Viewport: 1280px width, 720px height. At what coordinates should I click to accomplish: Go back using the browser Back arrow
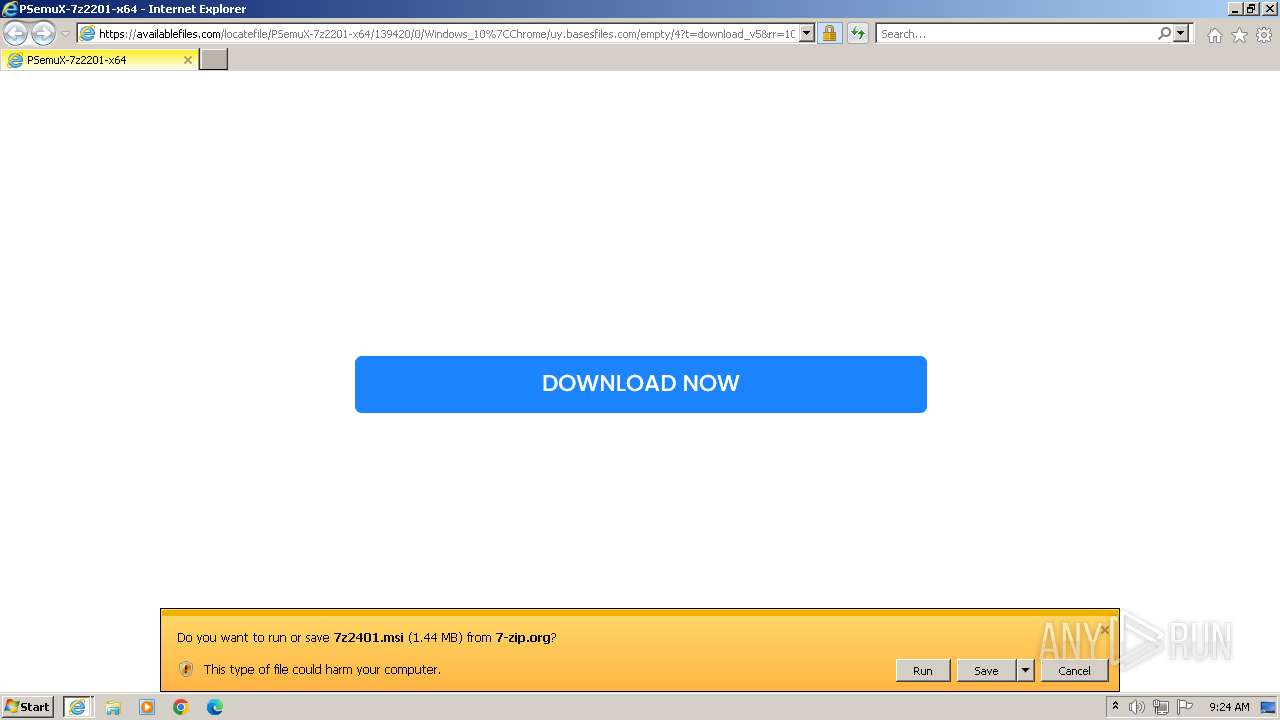(x=16, y=33)
